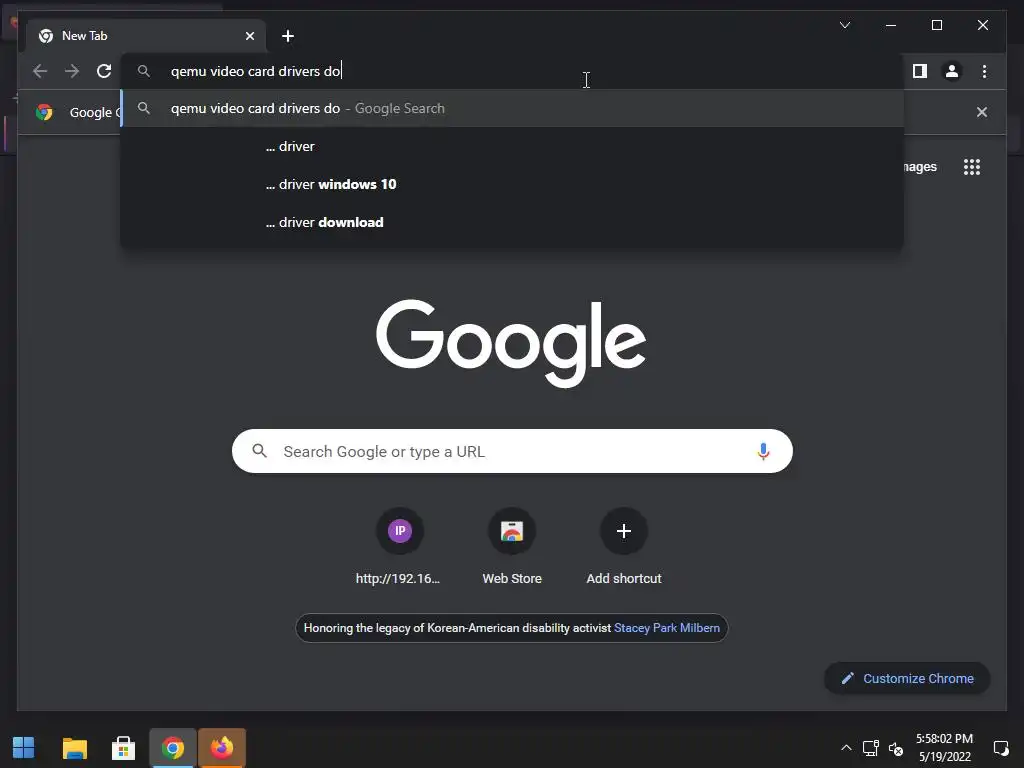Open the profile avatar menu
Viewport: 1024px width, 768px height.
coord(952,71)
